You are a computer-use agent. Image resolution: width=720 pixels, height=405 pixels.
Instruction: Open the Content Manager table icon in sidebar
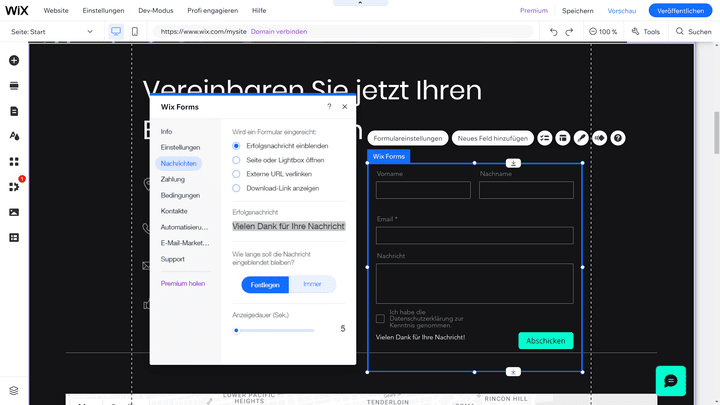coord(14,237)
